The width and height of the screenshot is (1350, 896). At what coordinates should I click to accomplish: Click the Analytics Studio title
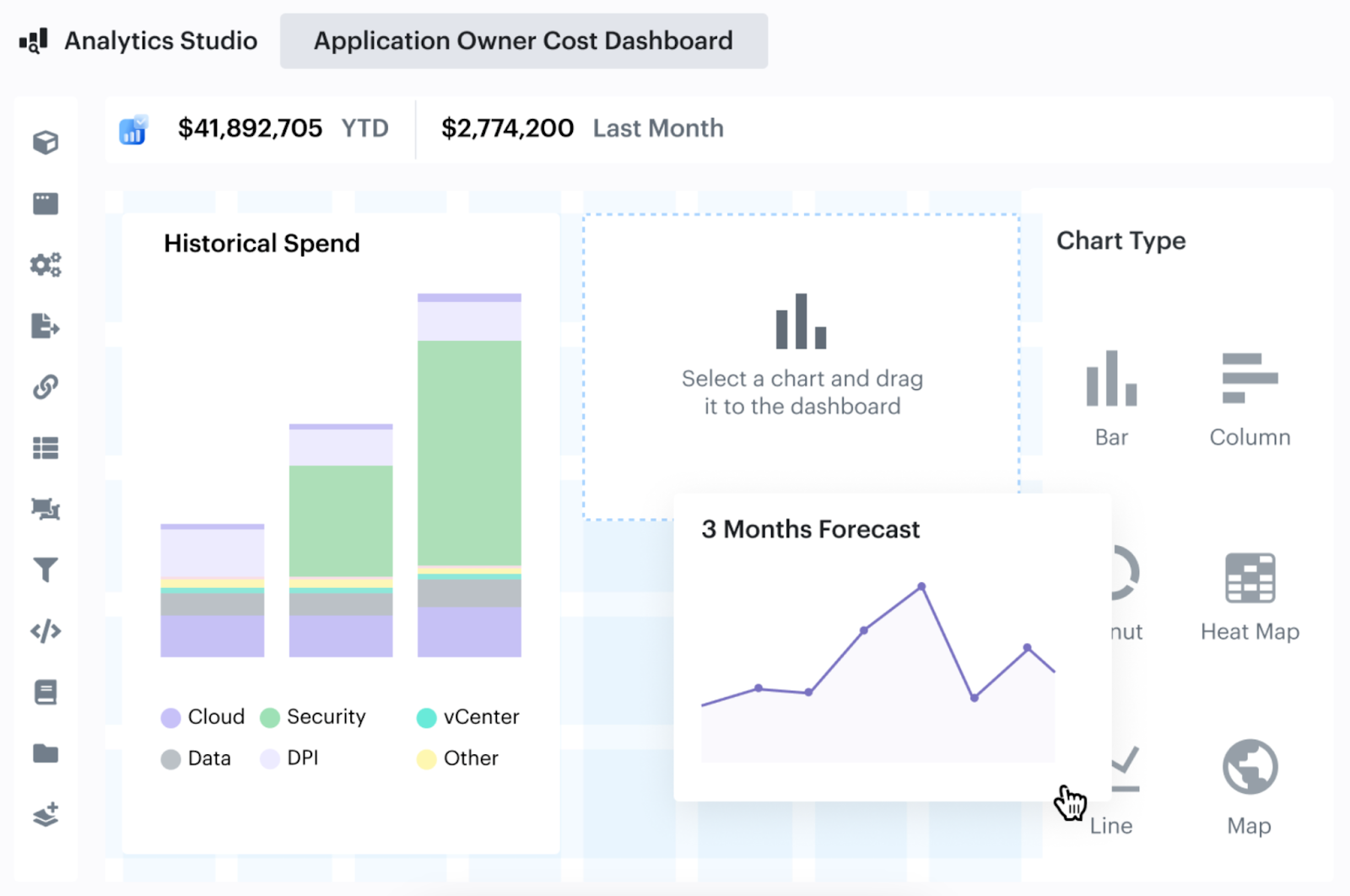[160, 40]
